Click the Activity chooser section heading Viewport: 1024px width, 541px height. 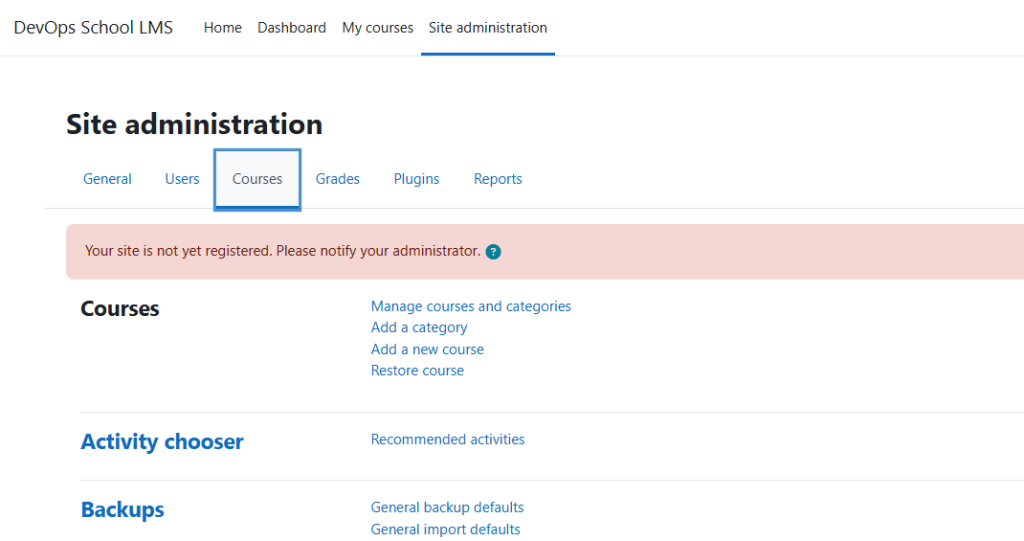pos(162,442)
